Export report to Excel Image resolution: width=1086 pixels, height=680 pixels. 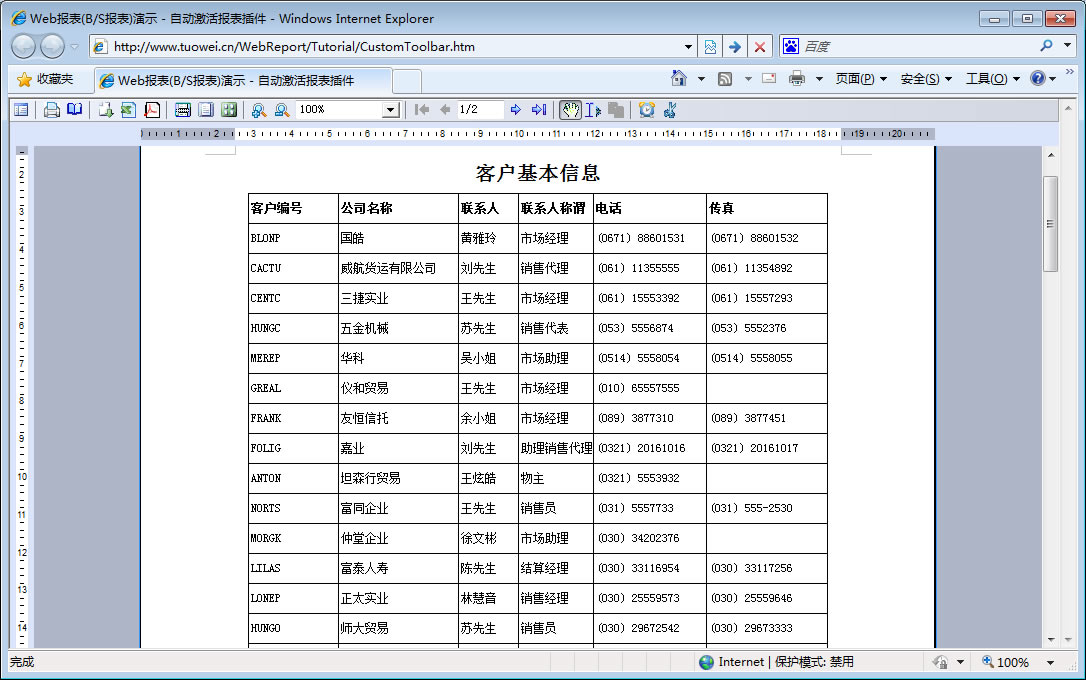click(x=128, y=110)
